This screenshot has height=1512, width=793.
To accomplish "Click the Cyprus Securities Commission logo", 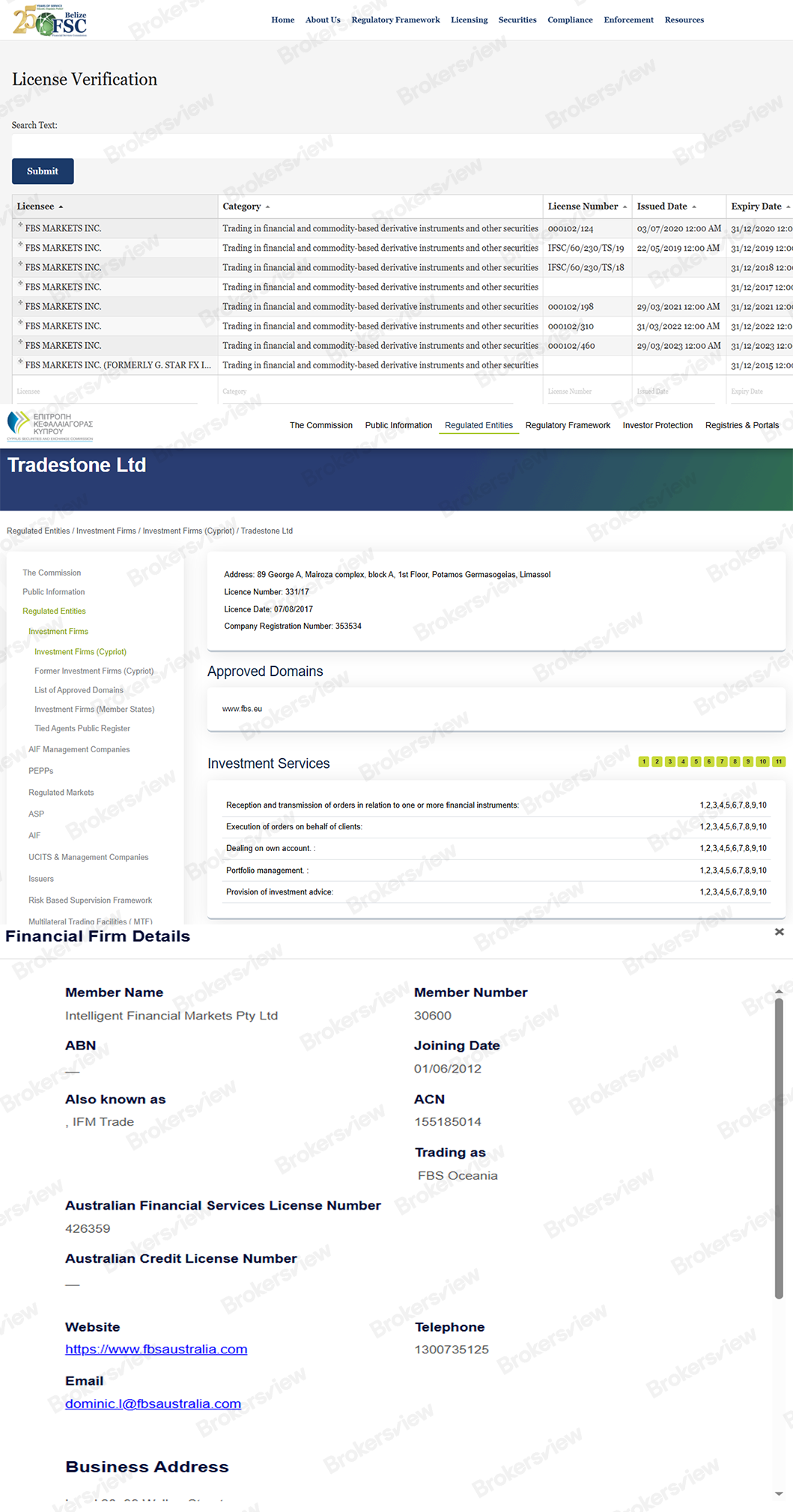I will click(x=50, y=426).
